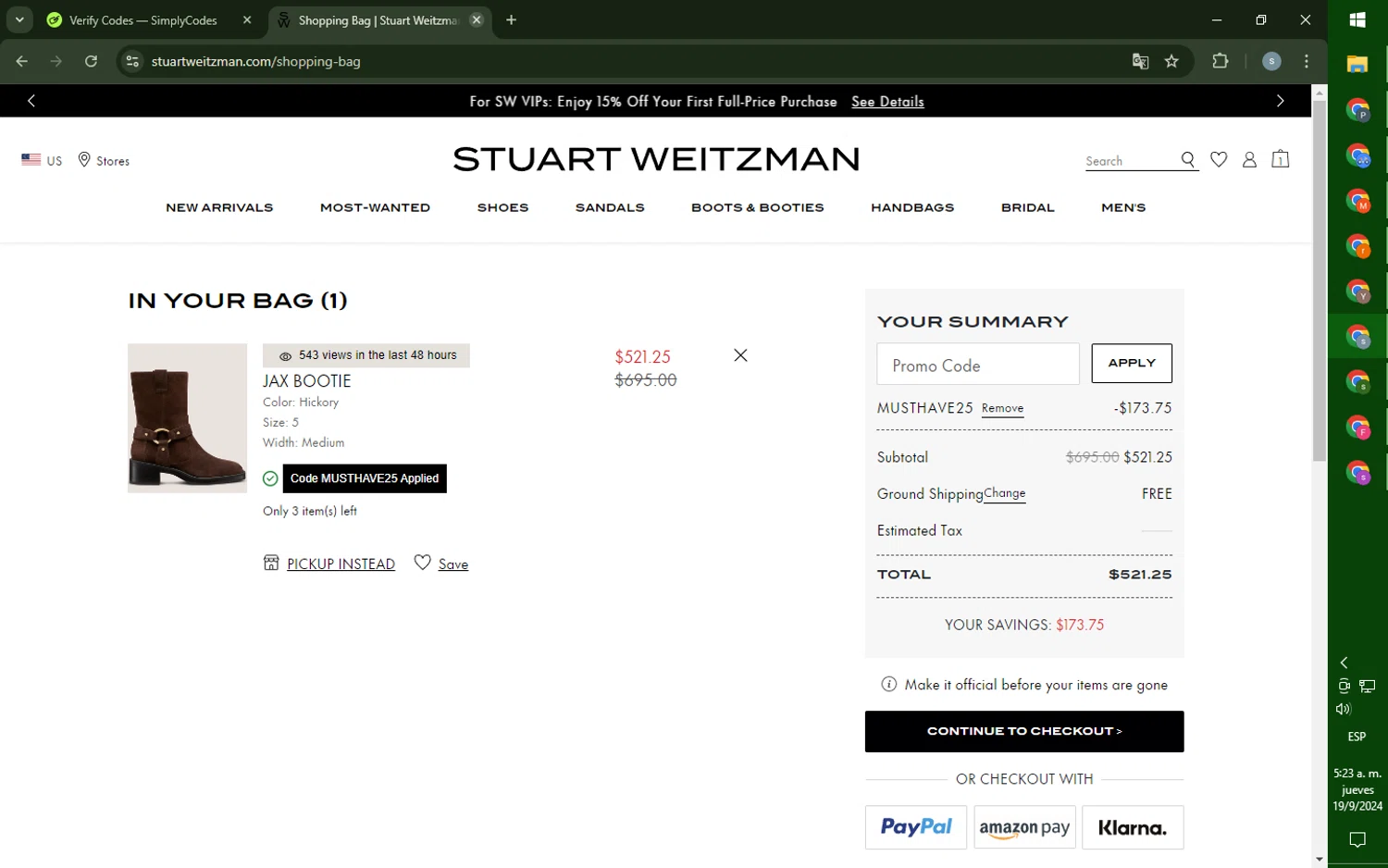Open Chrome three-dot menu
Image resolution: width=1388 pixels, height=868 pixels.
tap(1306, 61)
